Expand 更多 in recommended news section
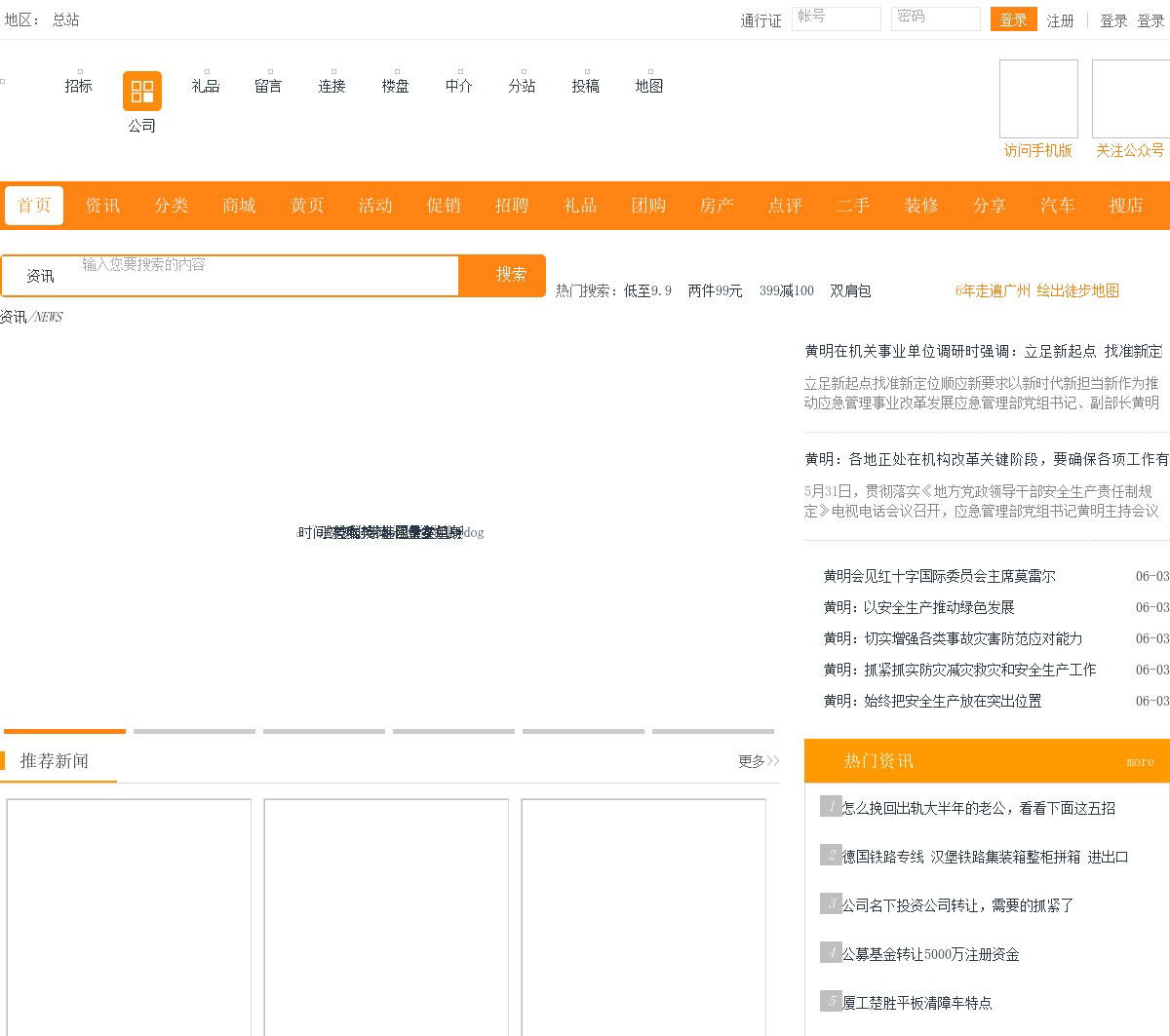Viewport: 1170px width, 1036px height. (x=758, y=761)
